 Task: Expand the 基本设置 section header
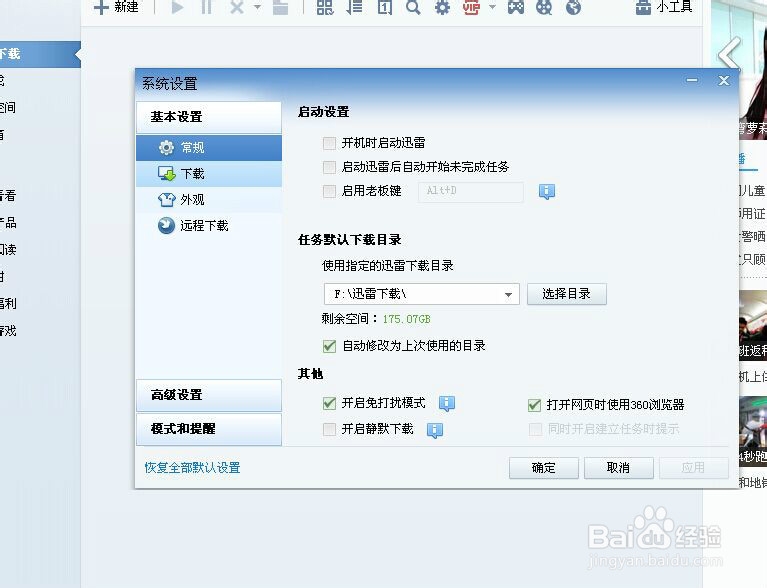[x=209, y=117]
